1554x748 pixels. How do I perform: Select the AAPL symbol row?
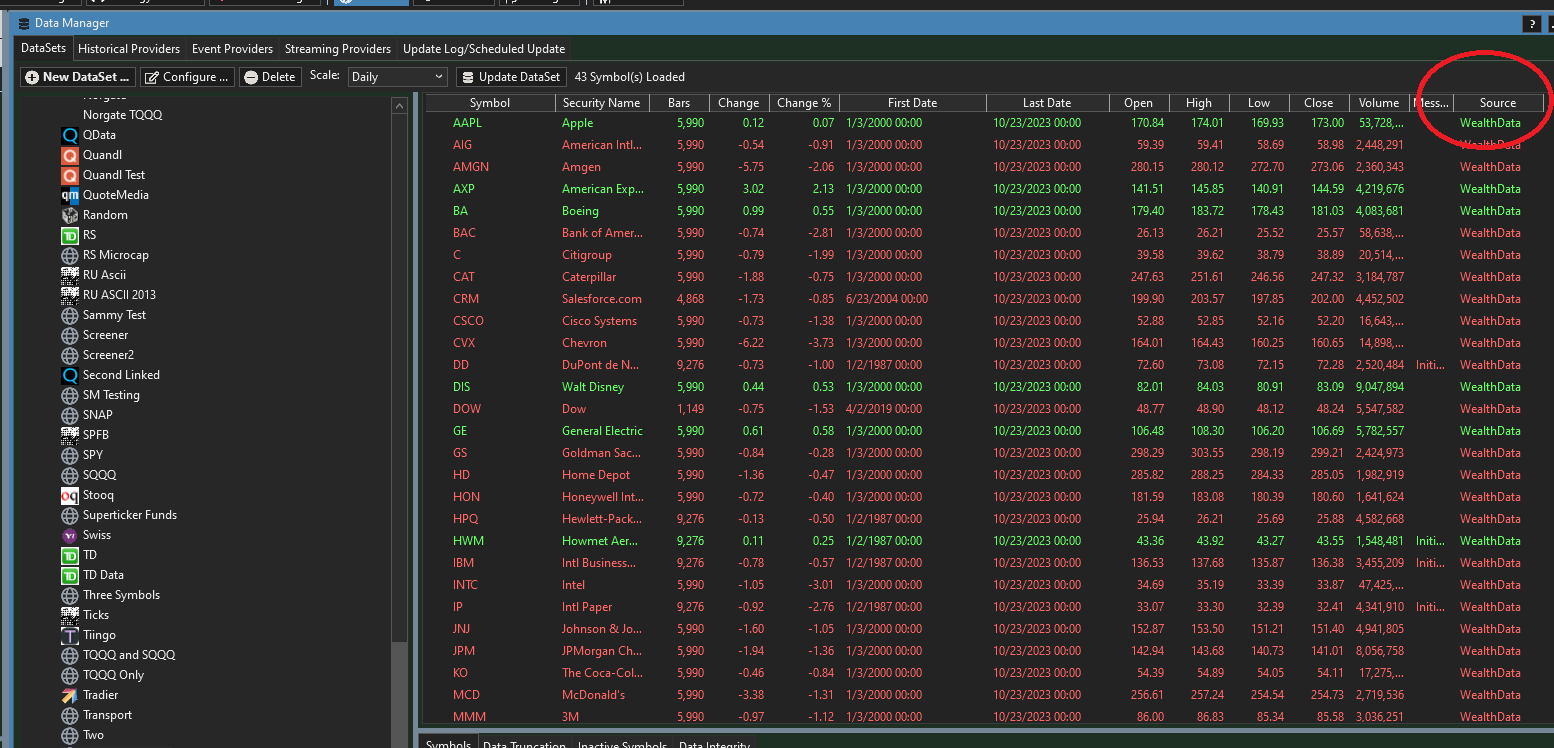pyautogui.click(x=984, y=123)
